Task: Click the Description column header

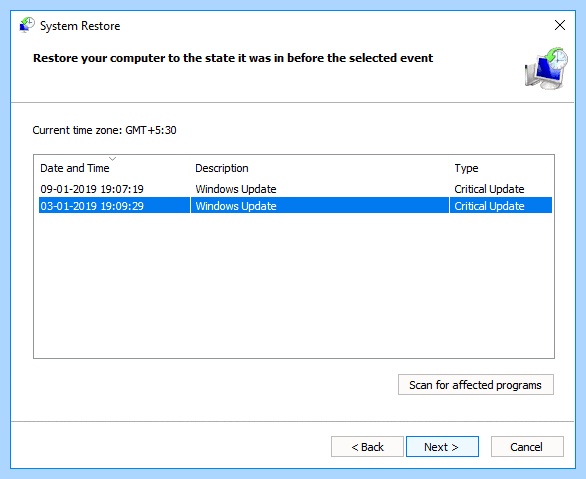Action: coord(222,168)
